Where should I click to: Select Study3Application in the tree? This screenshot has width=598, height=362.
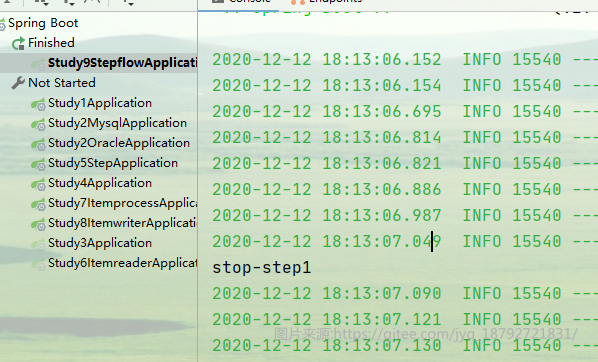point(100,243)
